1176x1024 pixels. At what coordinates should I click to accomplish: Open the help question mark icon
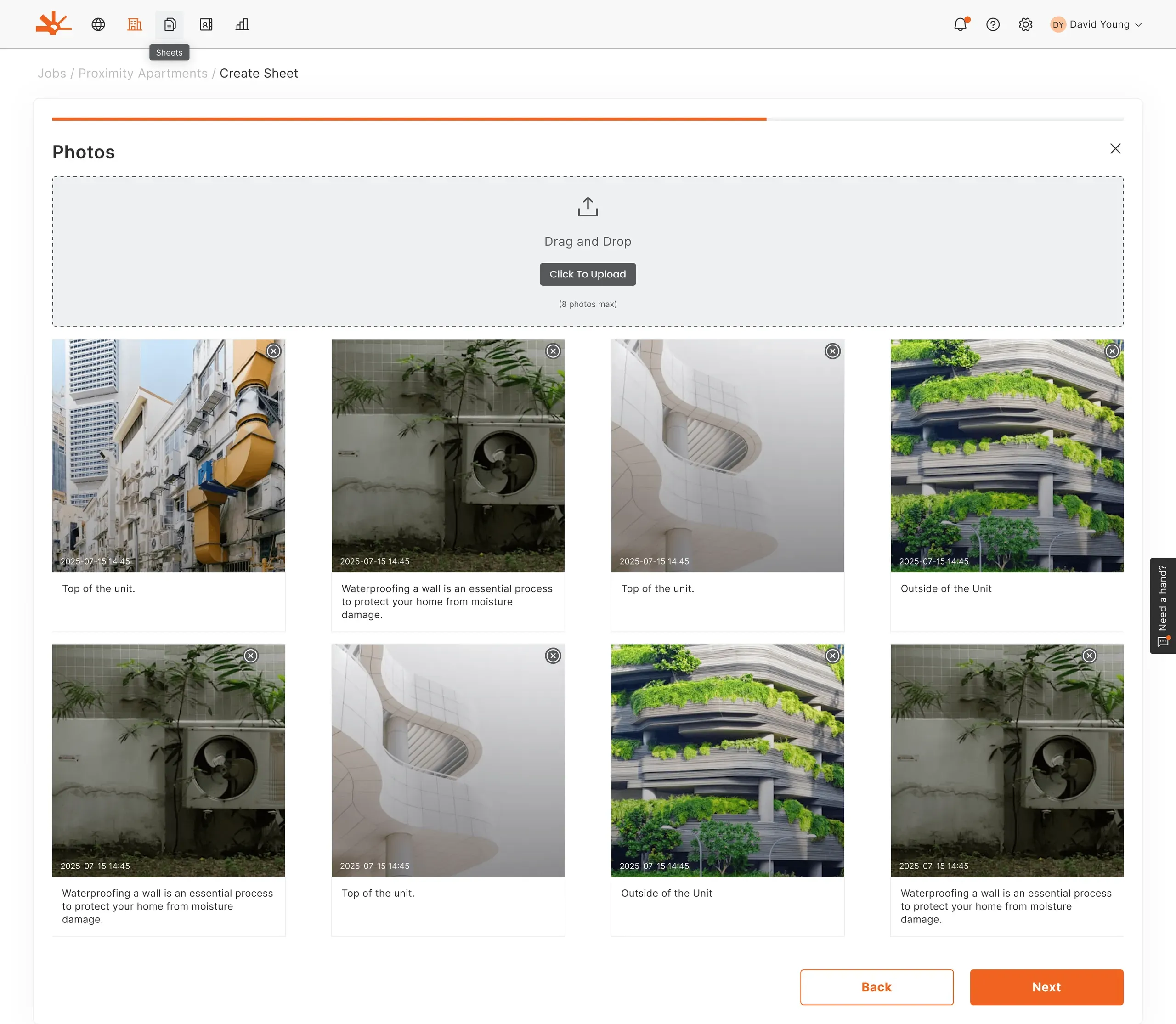pyautogui.click(x=993, y=24)
